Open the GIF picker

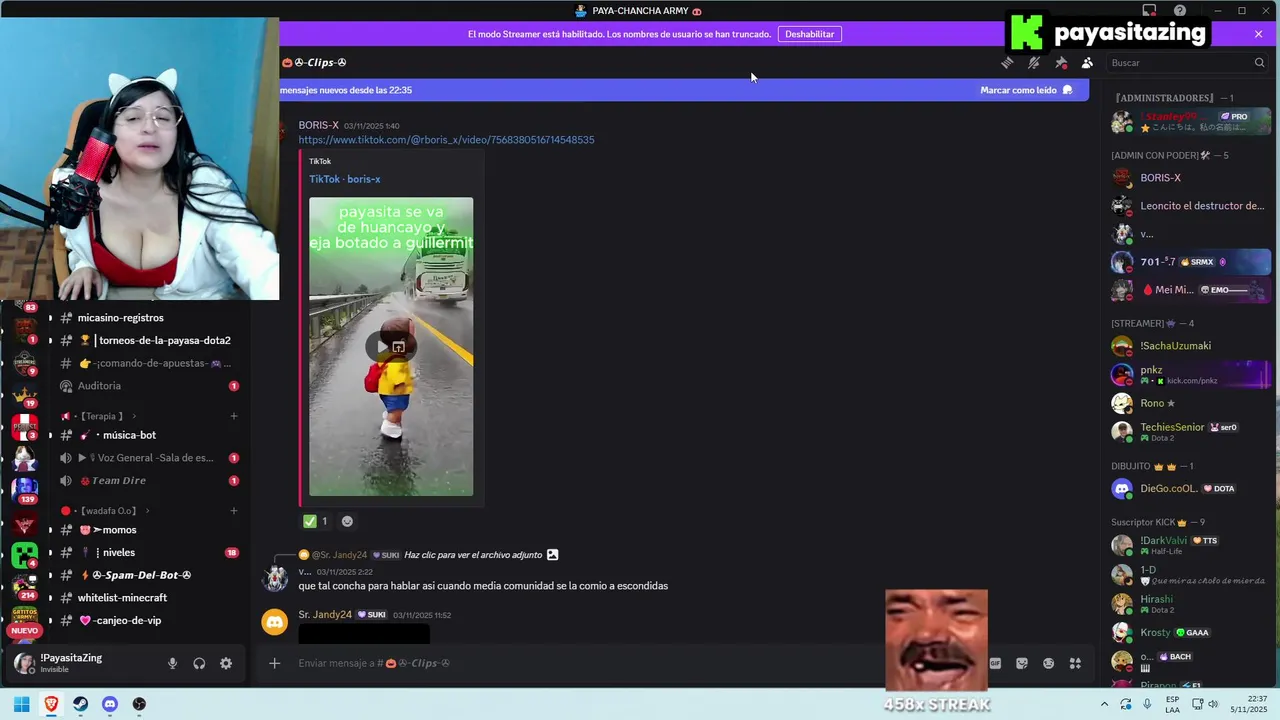click(x=995, y=663)
